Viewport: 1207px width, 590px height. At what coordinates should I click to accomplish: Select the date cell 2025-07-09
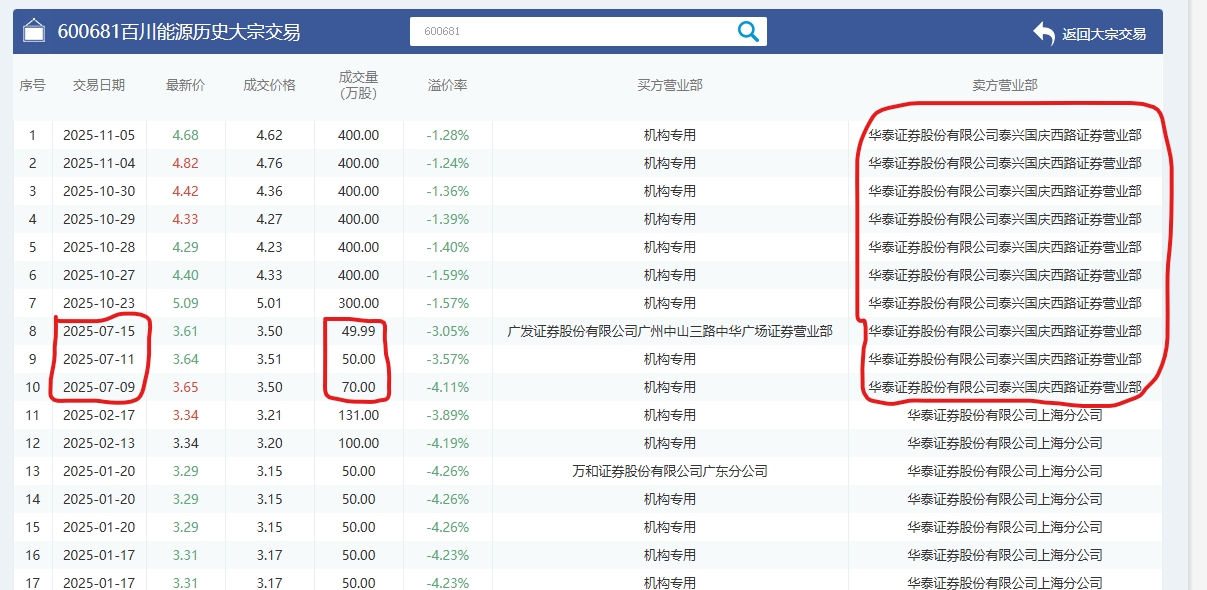click(98, 387)
